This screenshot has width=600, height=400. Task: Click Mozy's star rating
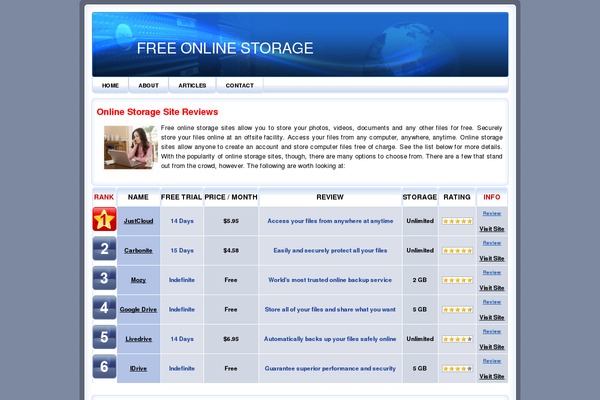(x=457, y=280)
